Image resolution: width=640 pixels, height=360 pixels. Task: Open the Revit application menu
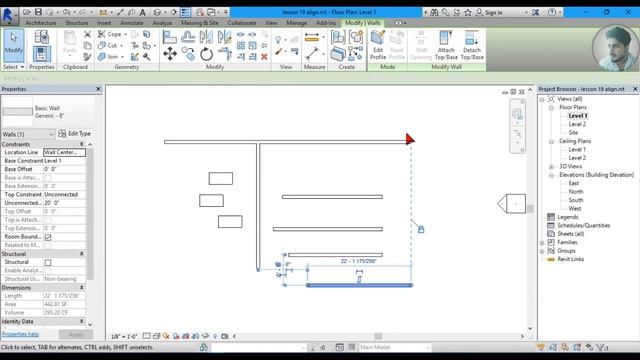pyautogui.click(x=8, y=15)
